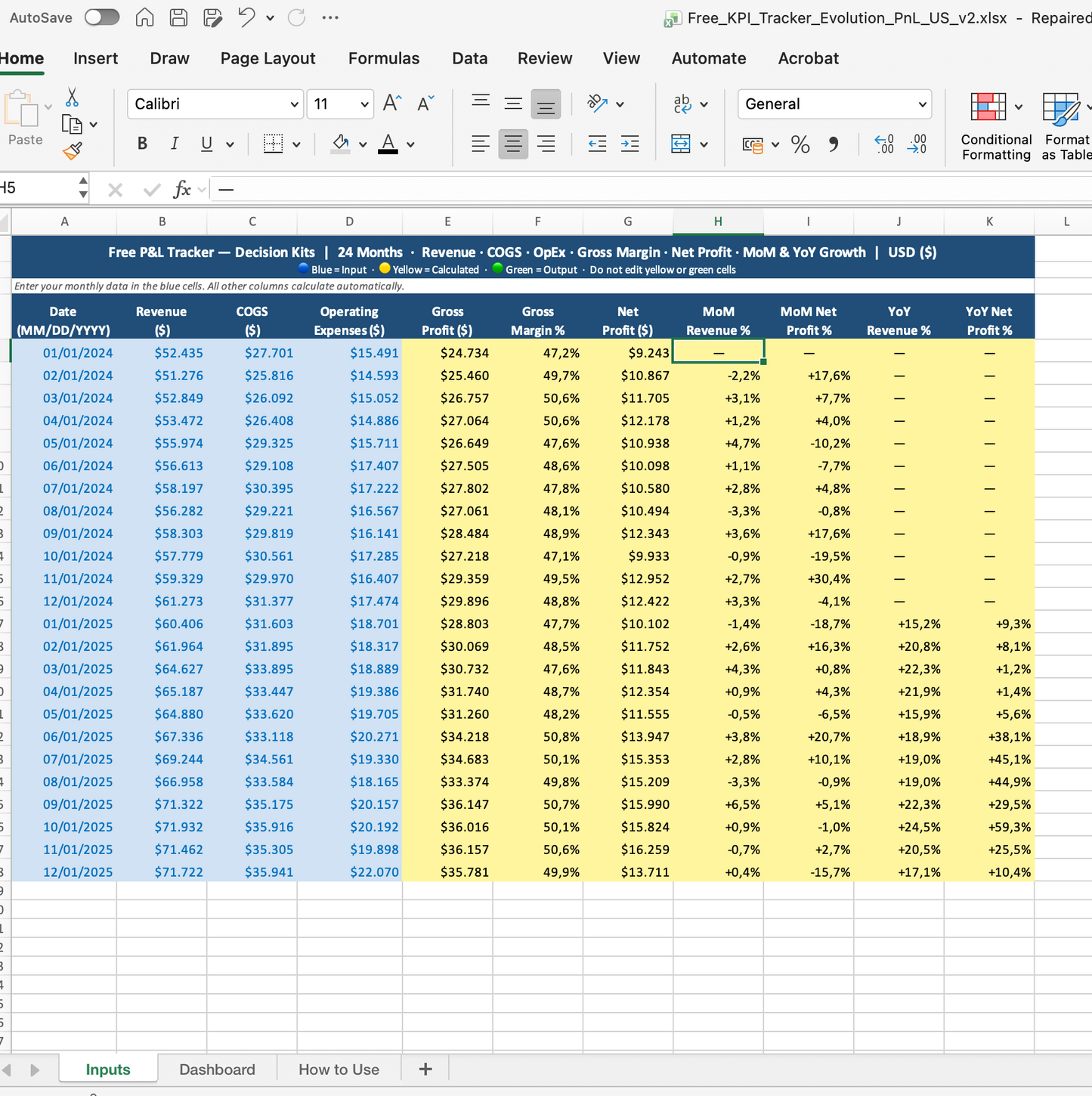Select the Format Painter icon
The image size is (1092, 1096).
[73, 150]
